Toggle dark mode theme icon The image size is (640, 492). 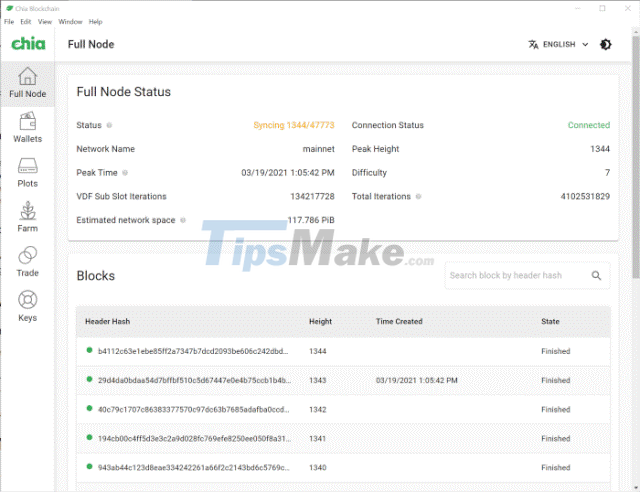pos(606,44)
